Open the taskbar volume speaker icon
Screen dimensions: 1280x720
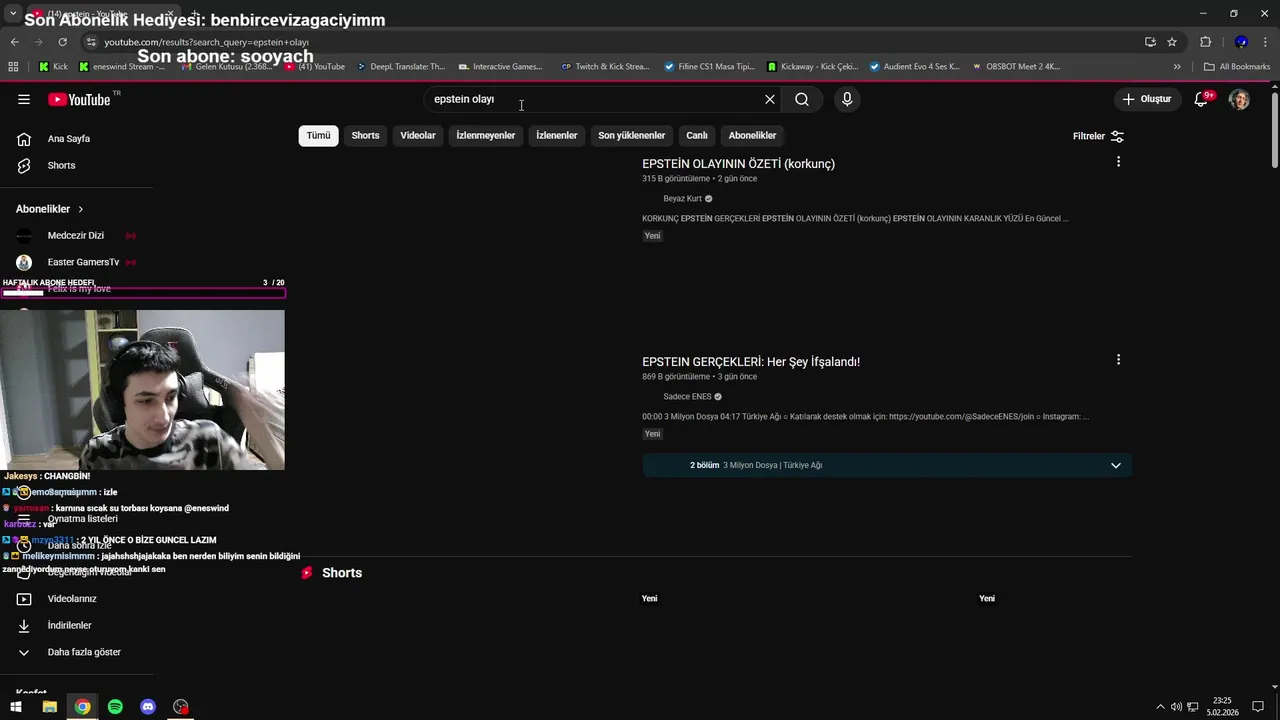[x=1176, y=707]
